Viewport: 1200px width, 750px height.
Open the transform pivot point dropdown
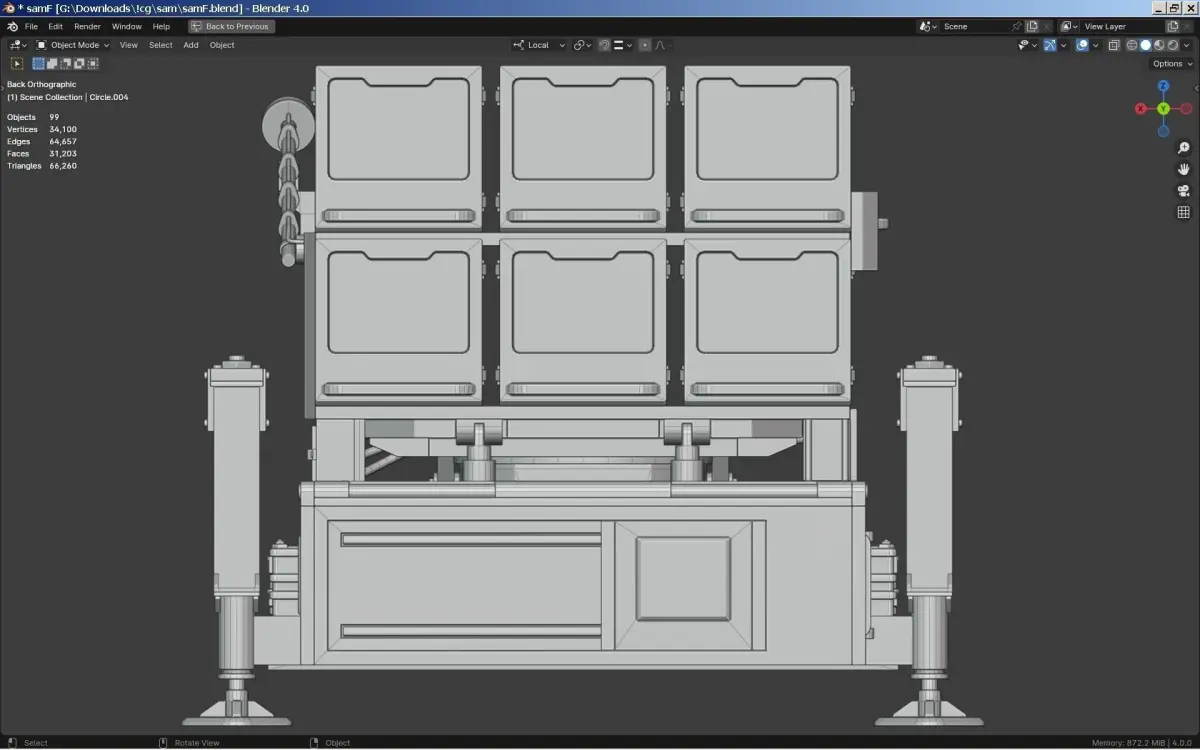pos(582,45)
